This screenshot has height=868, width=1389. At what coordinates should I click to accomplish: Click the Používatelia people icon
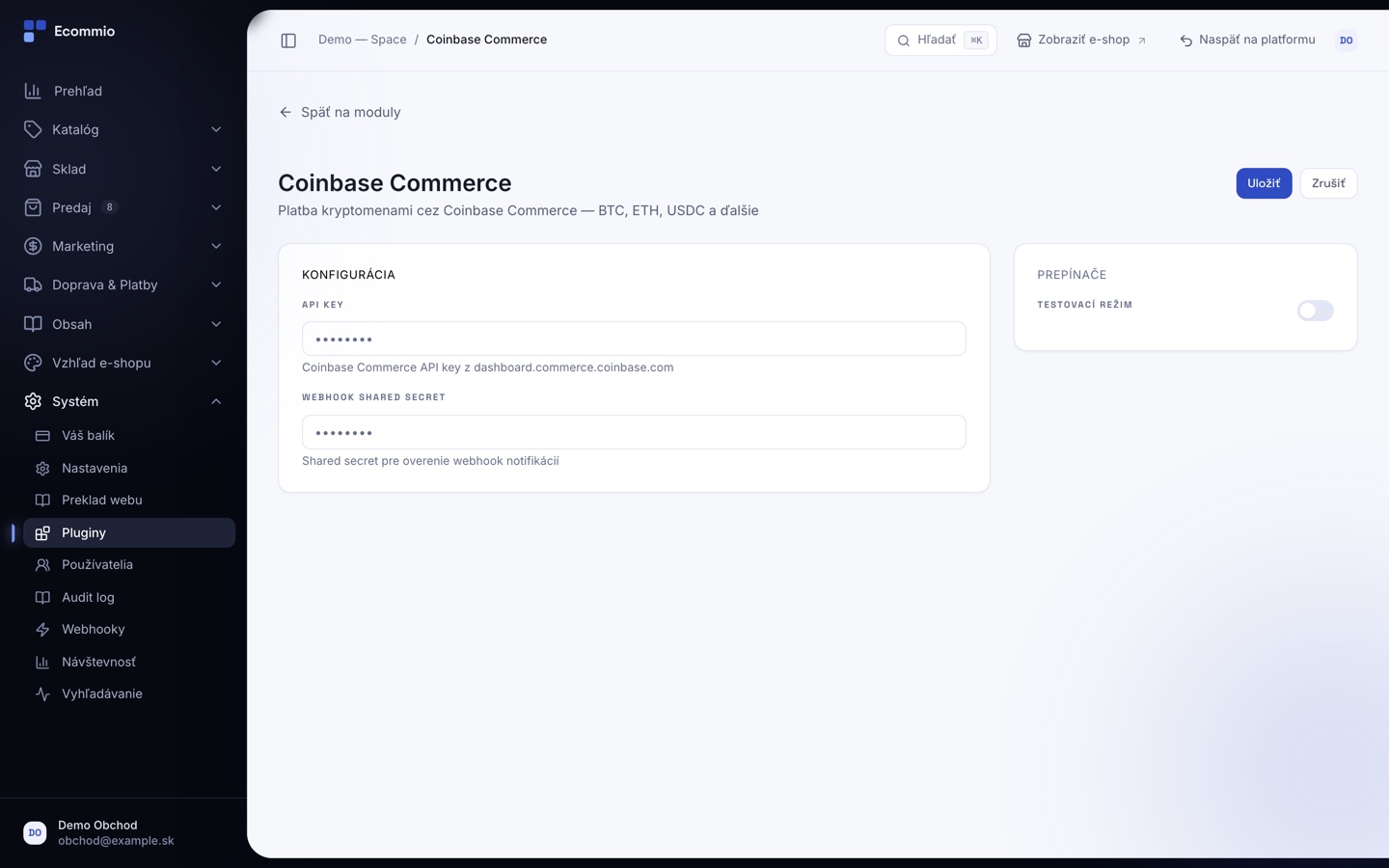42,565
